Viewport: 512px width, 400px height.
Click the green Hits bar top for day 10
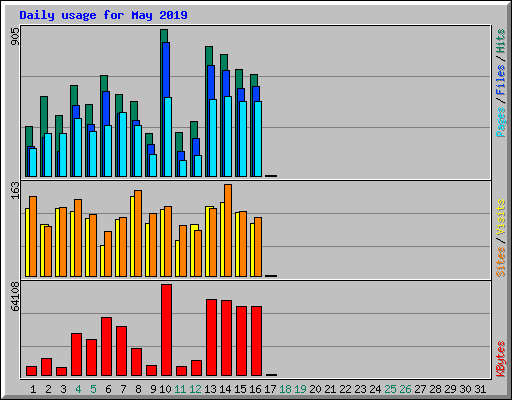(x=164, y=35)
